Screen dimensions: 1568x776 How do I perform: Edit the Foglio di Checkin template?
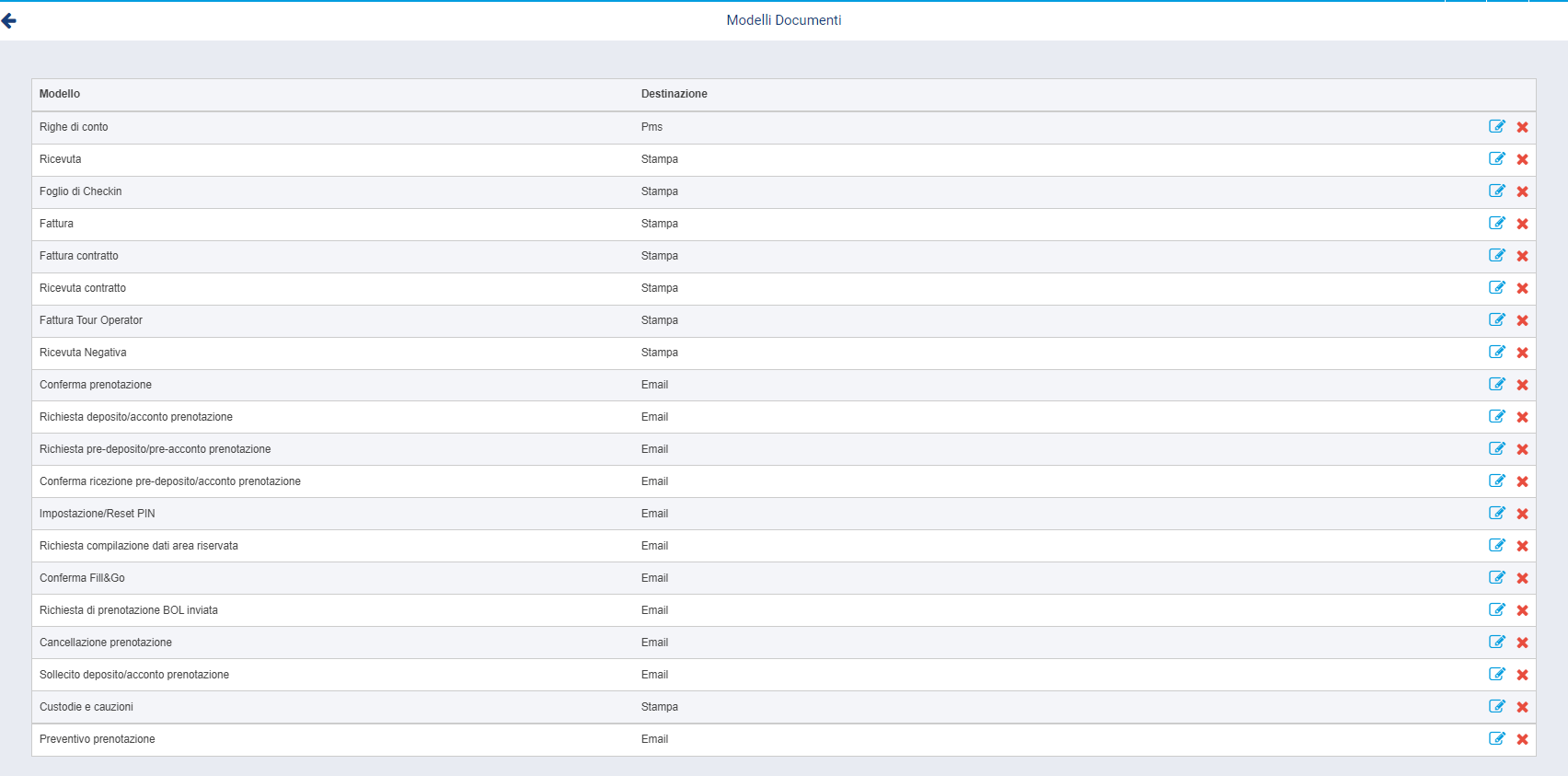coord(1497,191)
